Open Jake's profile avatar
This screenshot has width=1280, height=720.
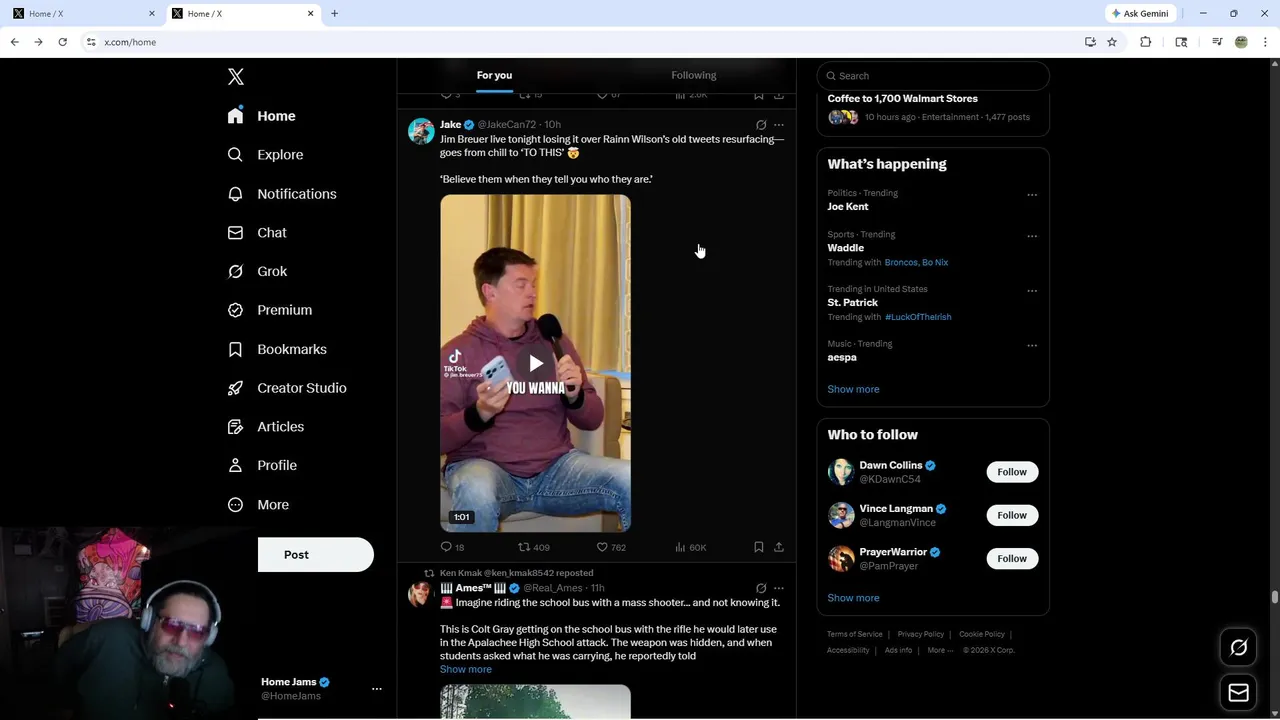(421, 131)
